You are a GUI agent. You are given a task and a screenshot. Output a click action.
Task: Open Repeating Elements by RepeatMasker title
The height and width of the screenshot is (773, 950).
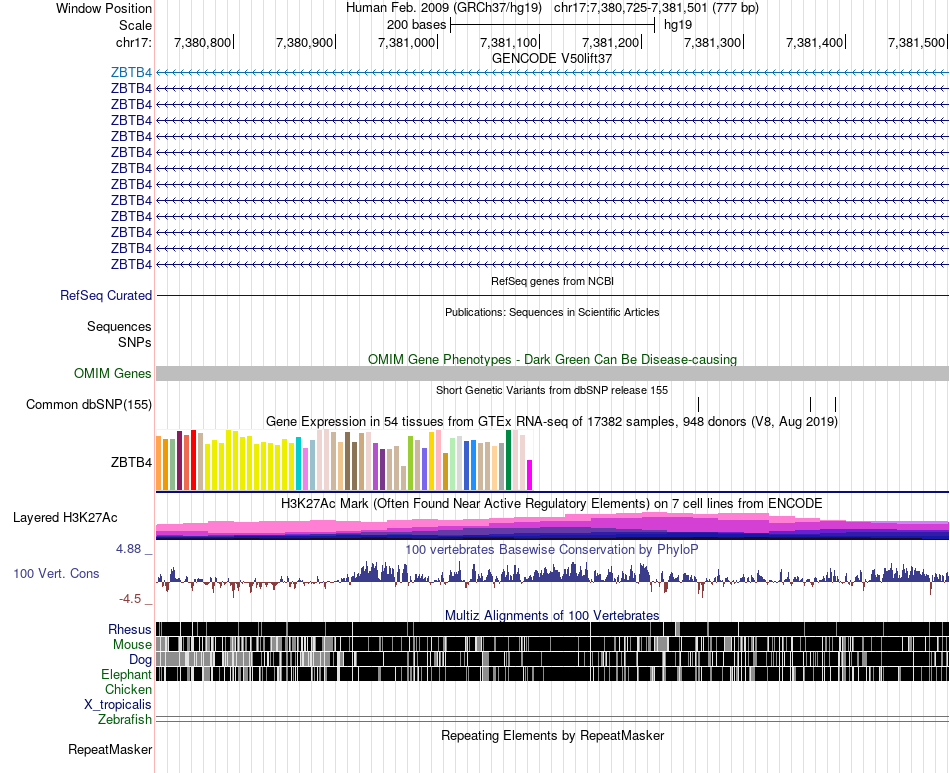(x=553, y=735)
